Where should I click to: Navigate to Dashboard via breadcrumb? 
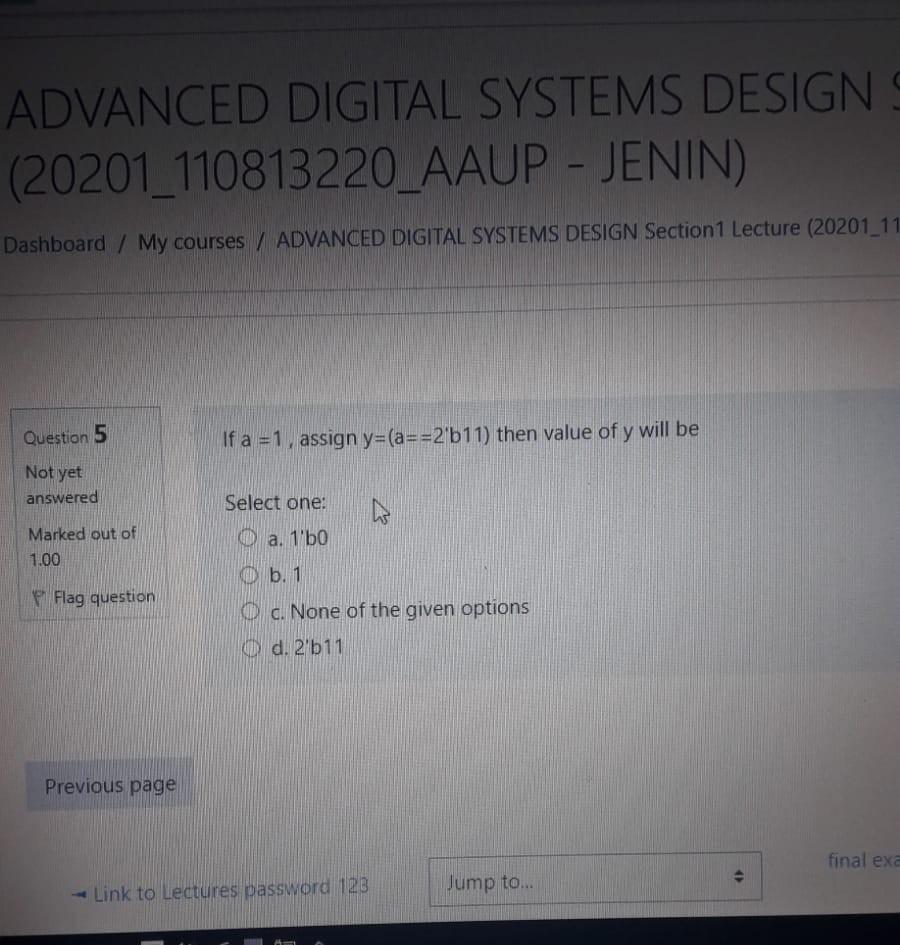click(x=54, y=243)
